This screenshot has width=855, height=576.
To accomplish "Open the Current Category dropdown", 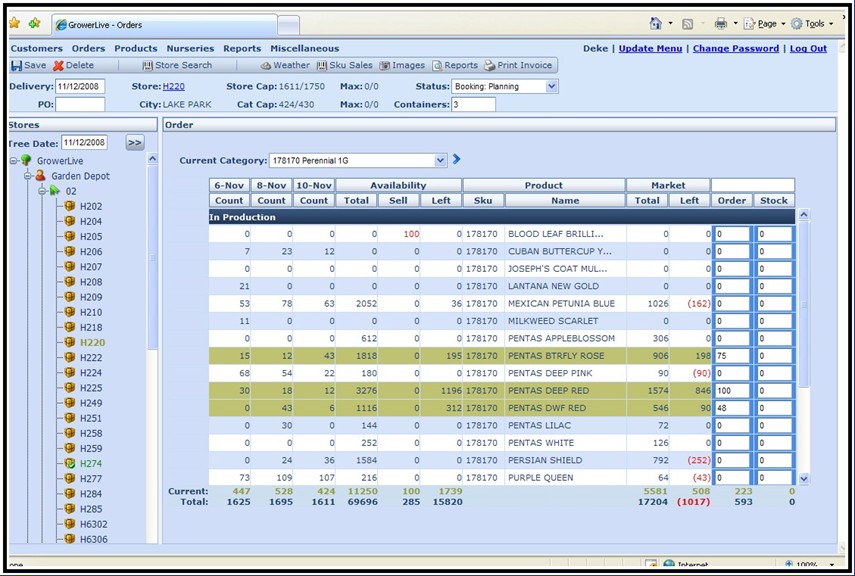I will pos(441,160).
